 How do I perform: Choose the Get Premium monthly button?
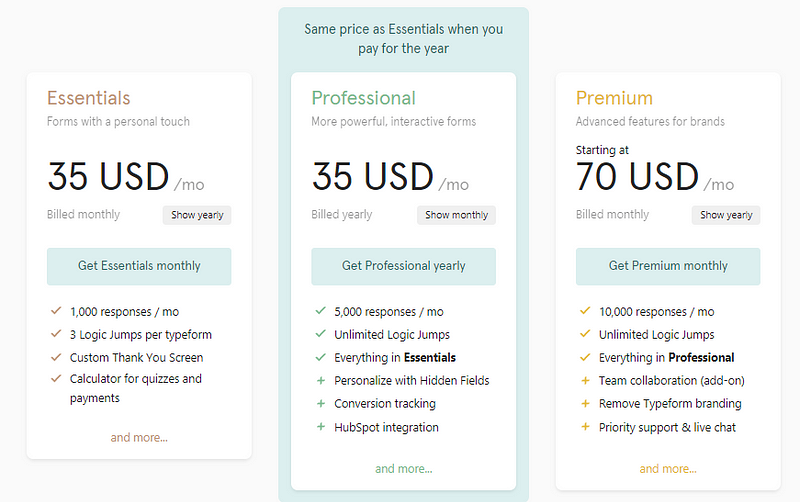668,266
